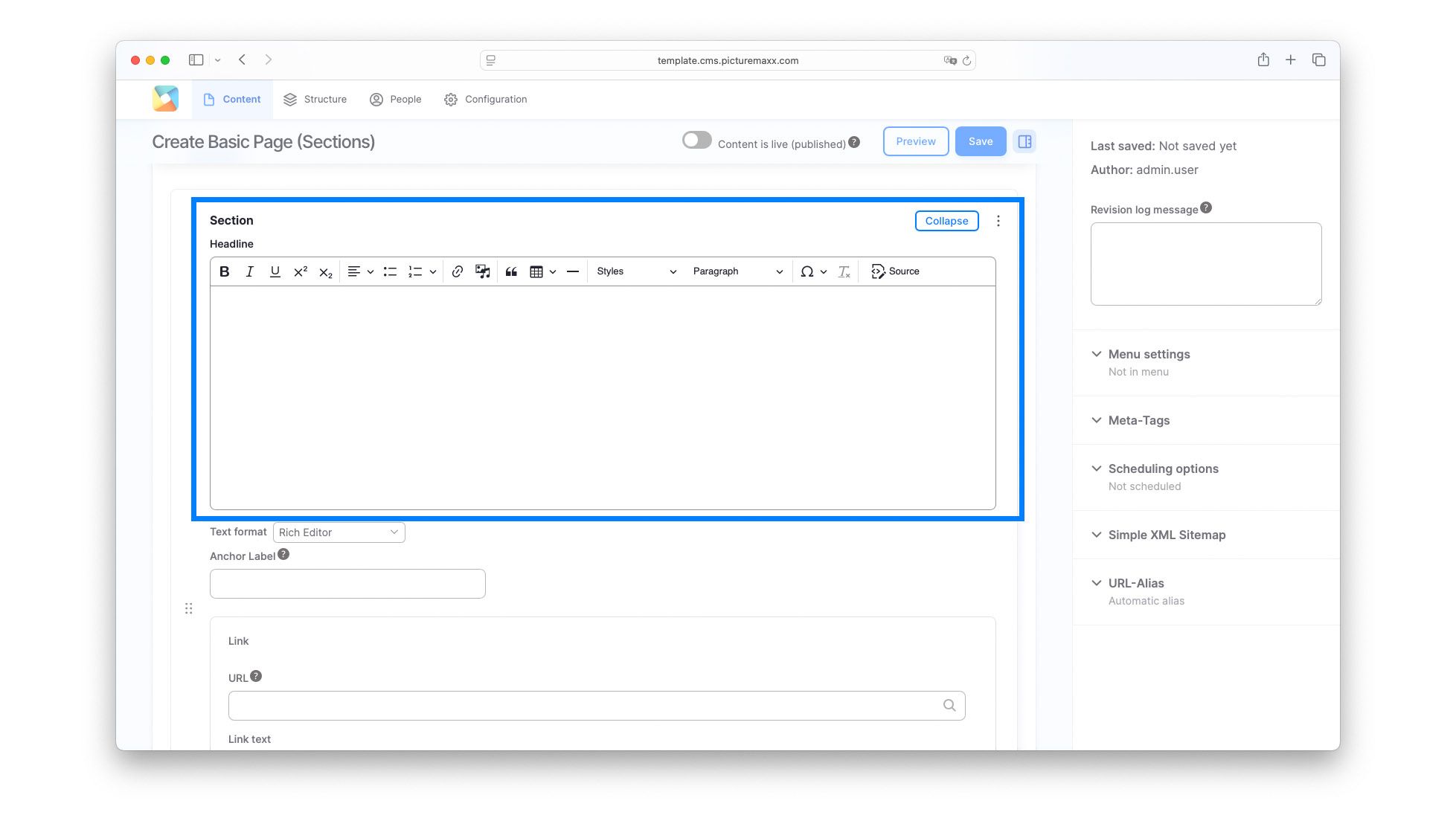Screen dimensions: 1456x818
Task: Apply italic formatting in the toolbar
Action: (x=249, y=271)
